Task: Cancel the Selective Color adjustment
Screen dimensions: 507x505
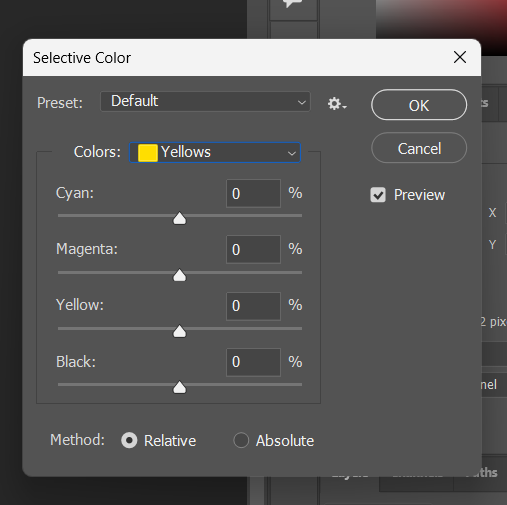Action: pyautogui.click(x=419, y=148)
